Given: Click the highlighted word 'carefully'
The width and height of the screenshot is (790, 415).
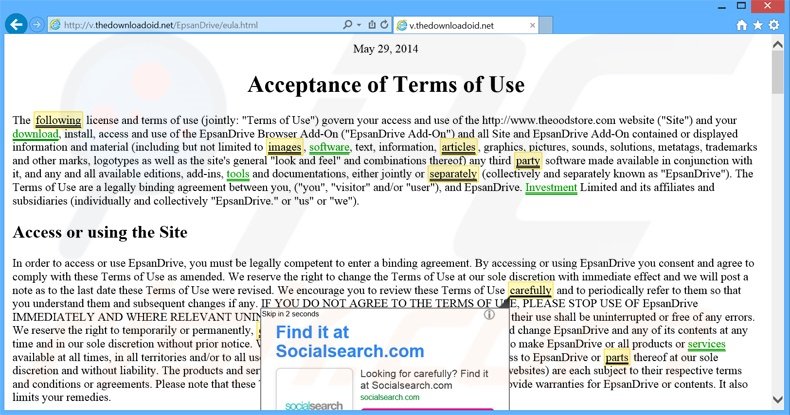Looking at the screenshot, I should [x=529, y=290].
